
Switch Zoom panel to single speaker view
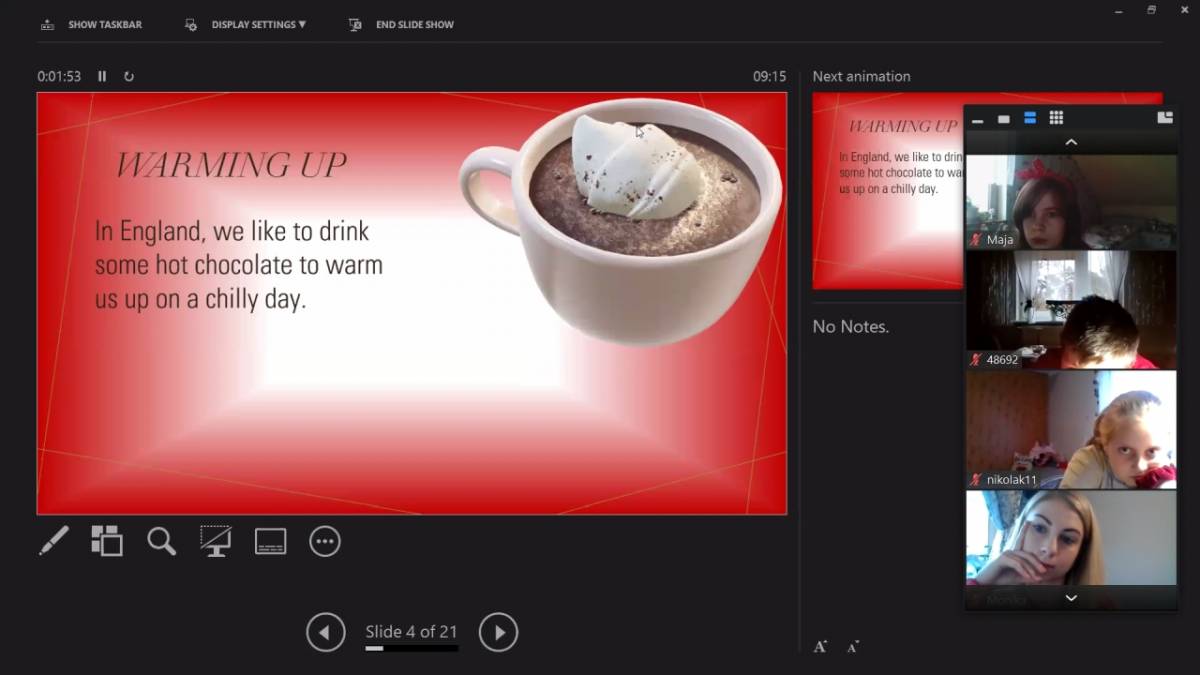[x=1004, y=119]
